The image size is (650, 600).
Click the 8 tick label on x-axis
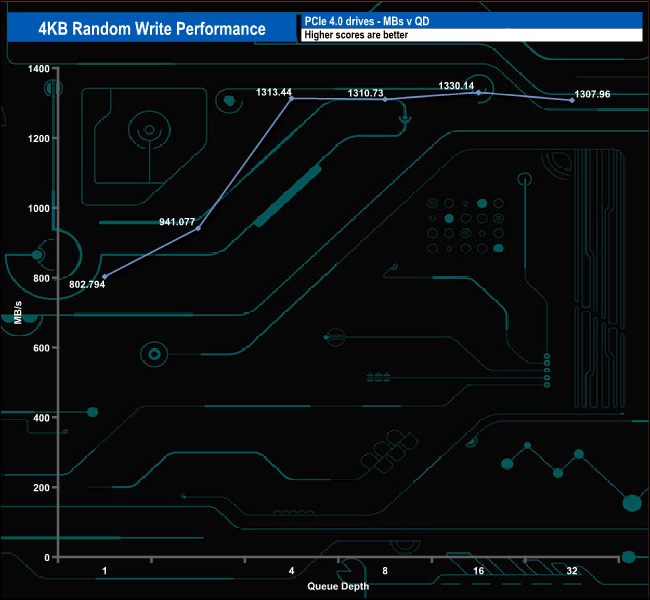[385, 571]
